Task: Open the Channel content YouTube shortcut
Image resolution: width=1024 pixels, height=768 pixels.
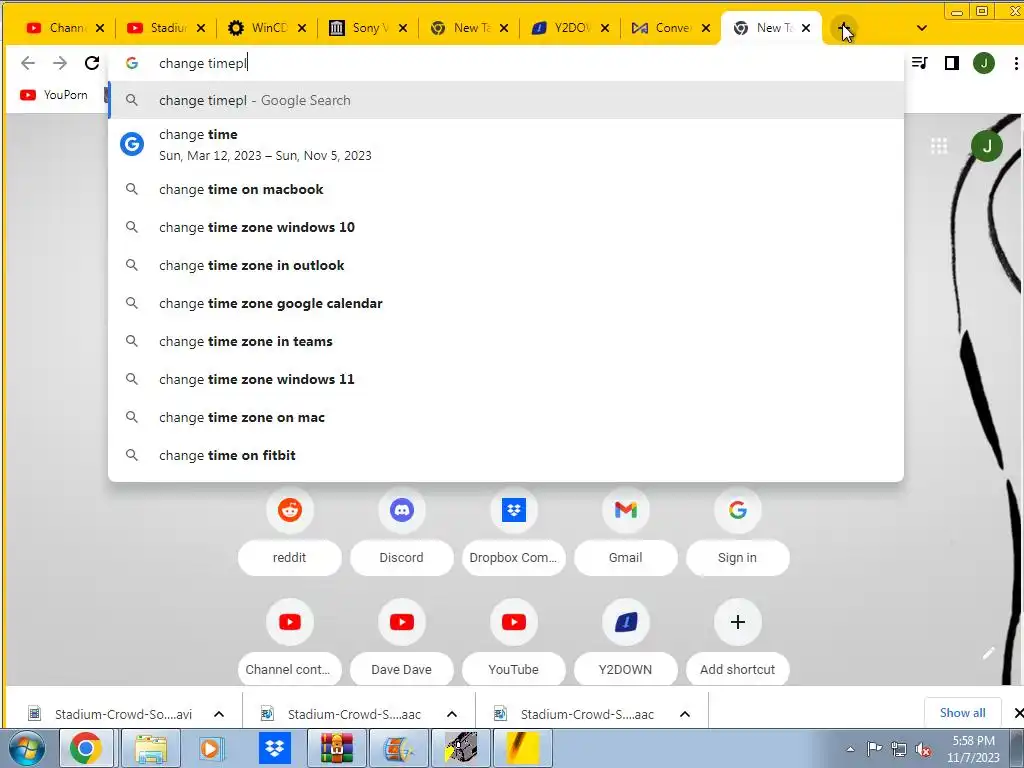Action: point(289,622)
